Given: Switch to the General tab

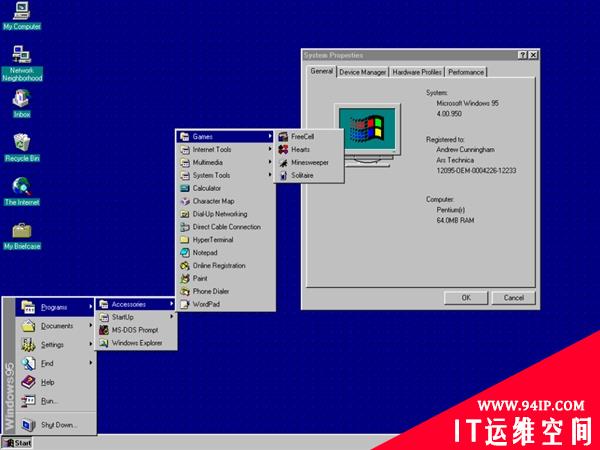Looking at the screenshot, I should tap(321, 71).
